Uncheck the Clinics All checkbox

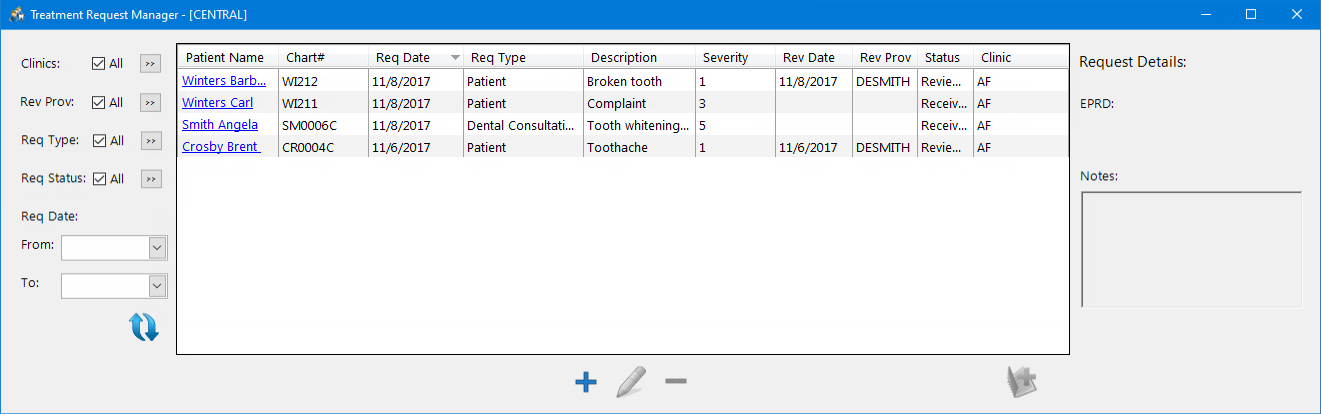click(98, 63)
